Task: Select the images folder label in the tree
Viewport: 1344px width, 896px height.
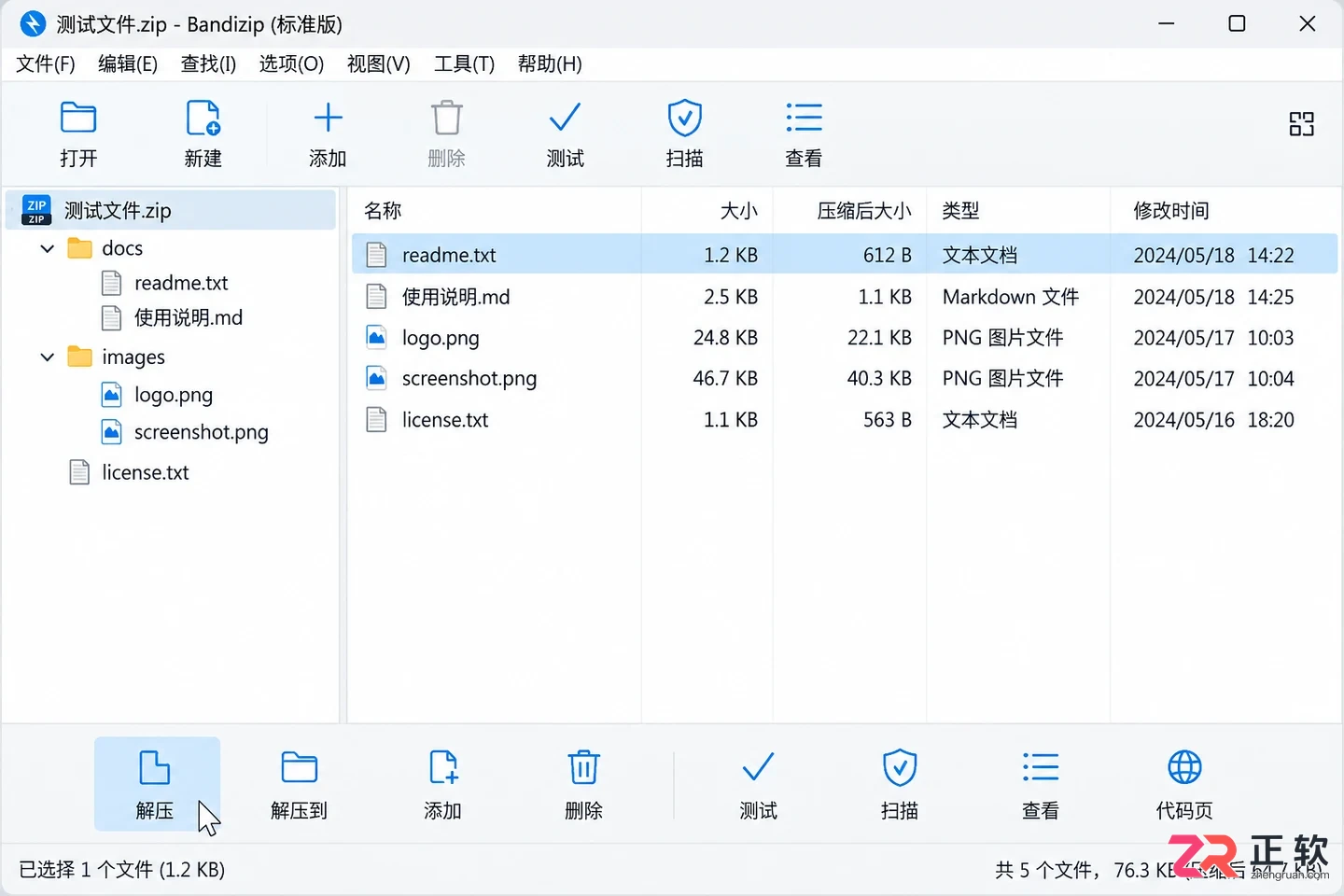Action: click(x=133, y=358)
